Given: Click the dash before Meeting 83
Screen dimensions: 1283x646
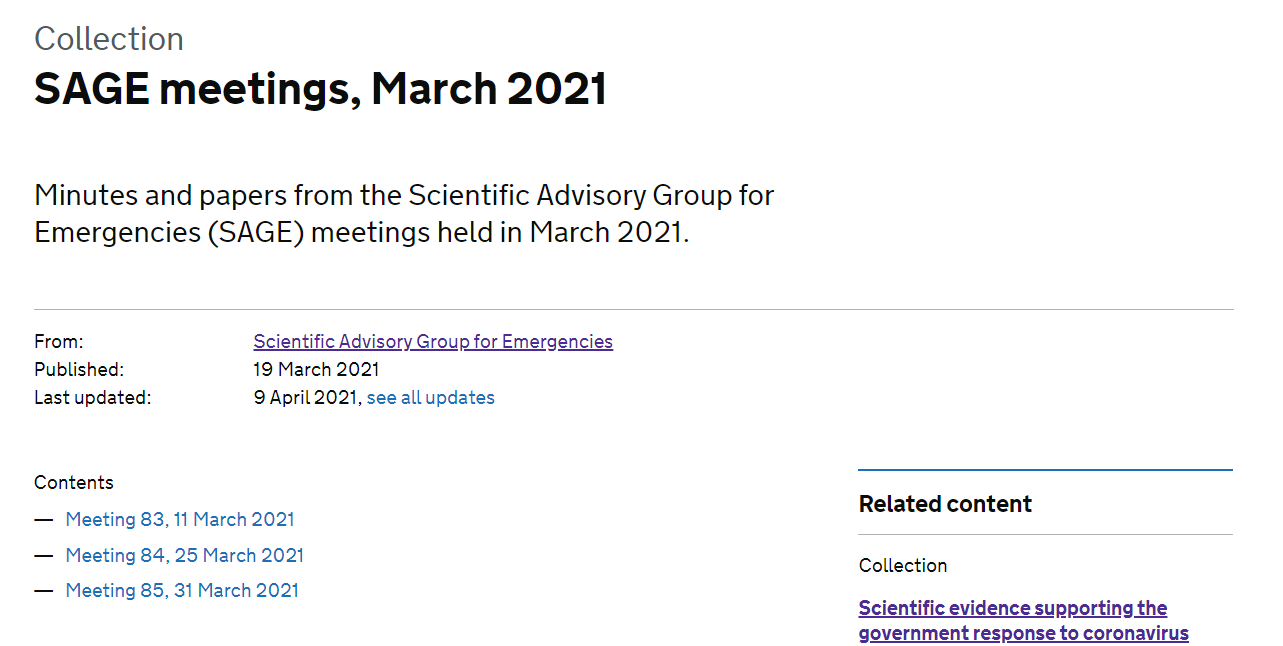Looking at the screenshot, I should [x=43, y=520].
